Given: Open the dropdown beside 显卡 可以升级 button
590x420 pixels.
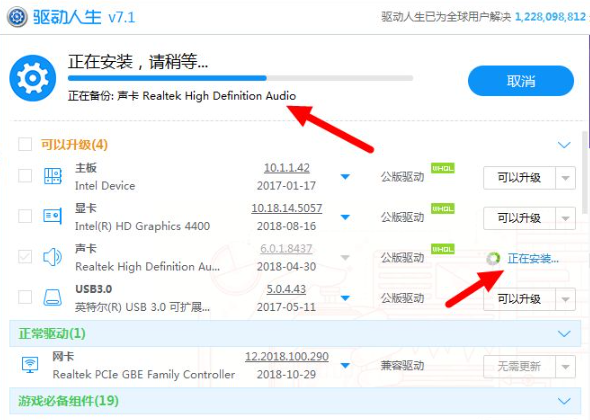Looking at the screenshot, I should point(565,218).
